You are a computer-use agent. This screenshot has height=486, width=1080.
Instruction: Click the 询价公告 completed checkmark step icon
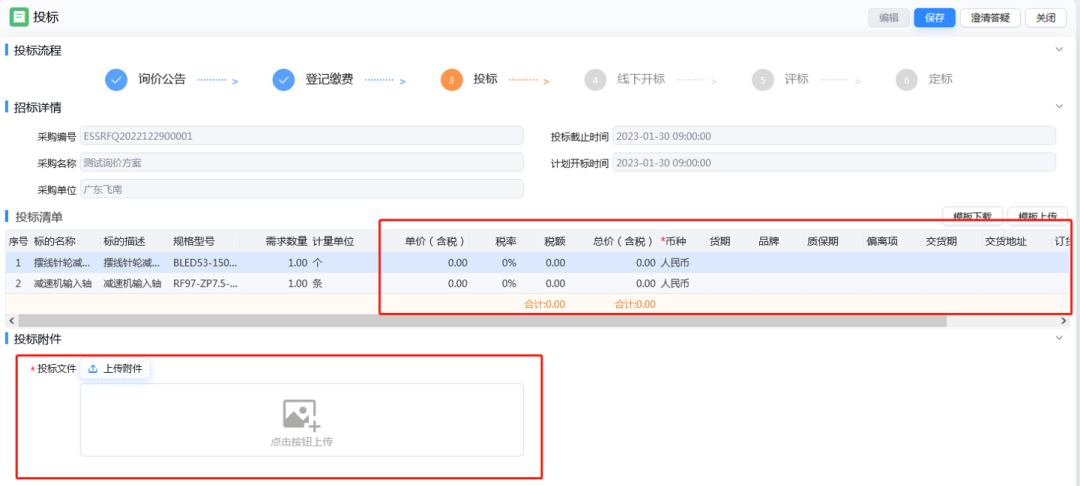(x=116, y=80)
